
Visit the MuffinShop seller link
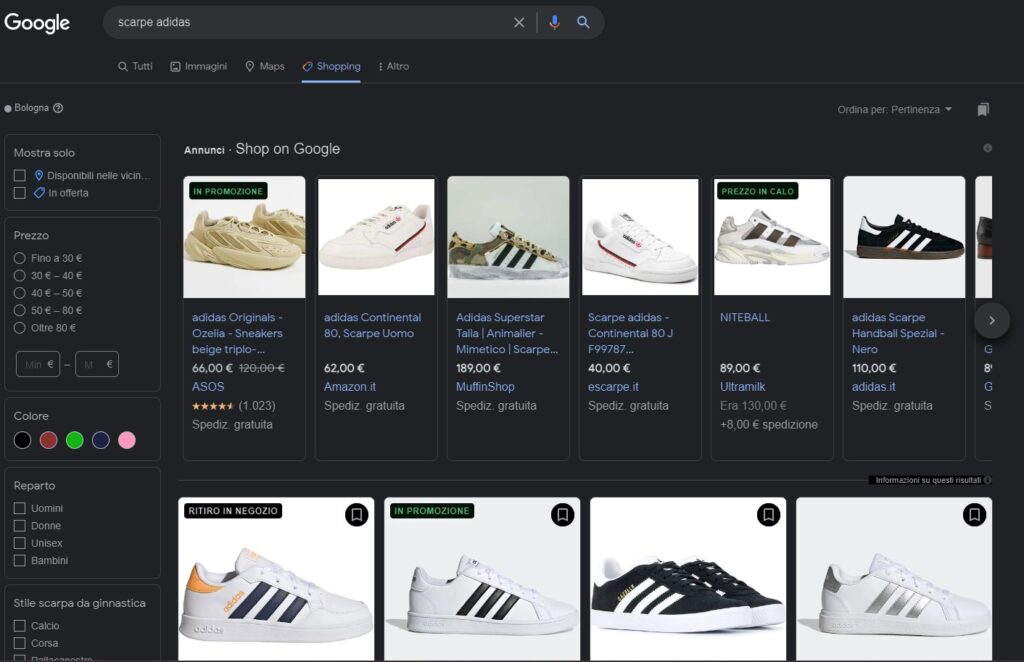click(x=485, y=386)
